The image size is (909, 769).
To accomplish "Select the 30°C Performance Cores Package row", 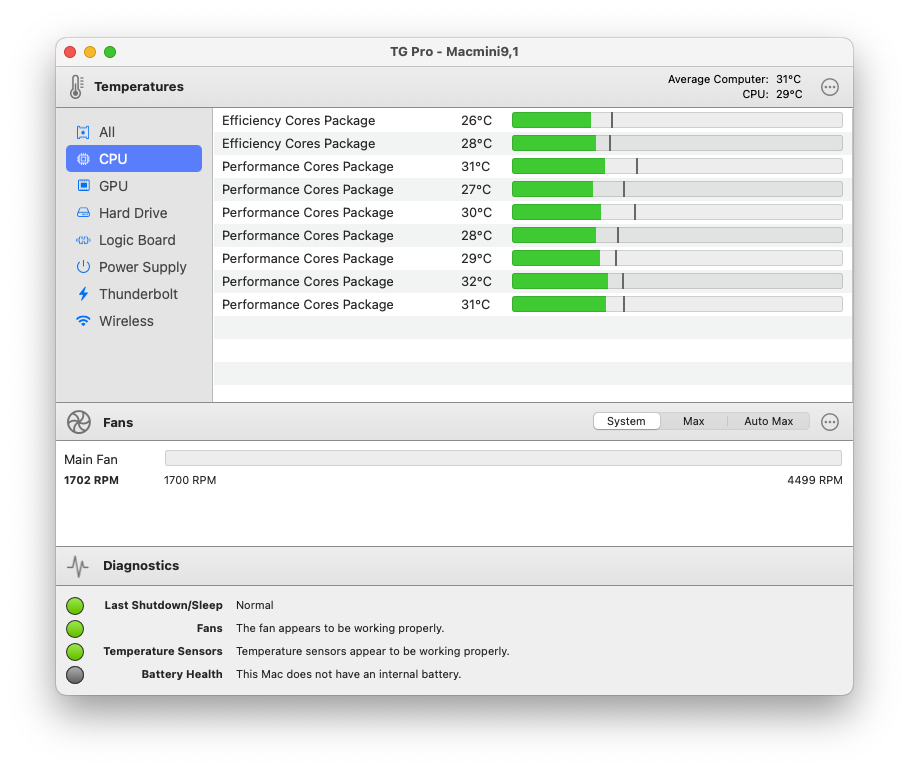I will point(532,212).
